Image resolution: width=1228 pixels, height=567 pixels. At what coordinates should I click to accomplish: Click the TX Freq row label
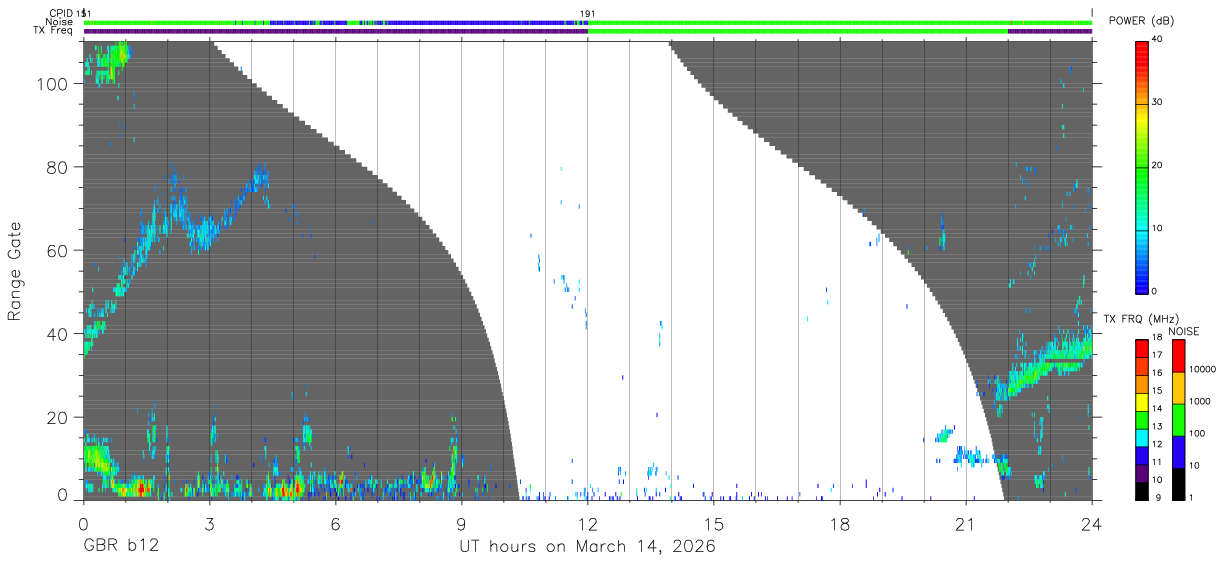pyautogui.click(x=54, y=31)
